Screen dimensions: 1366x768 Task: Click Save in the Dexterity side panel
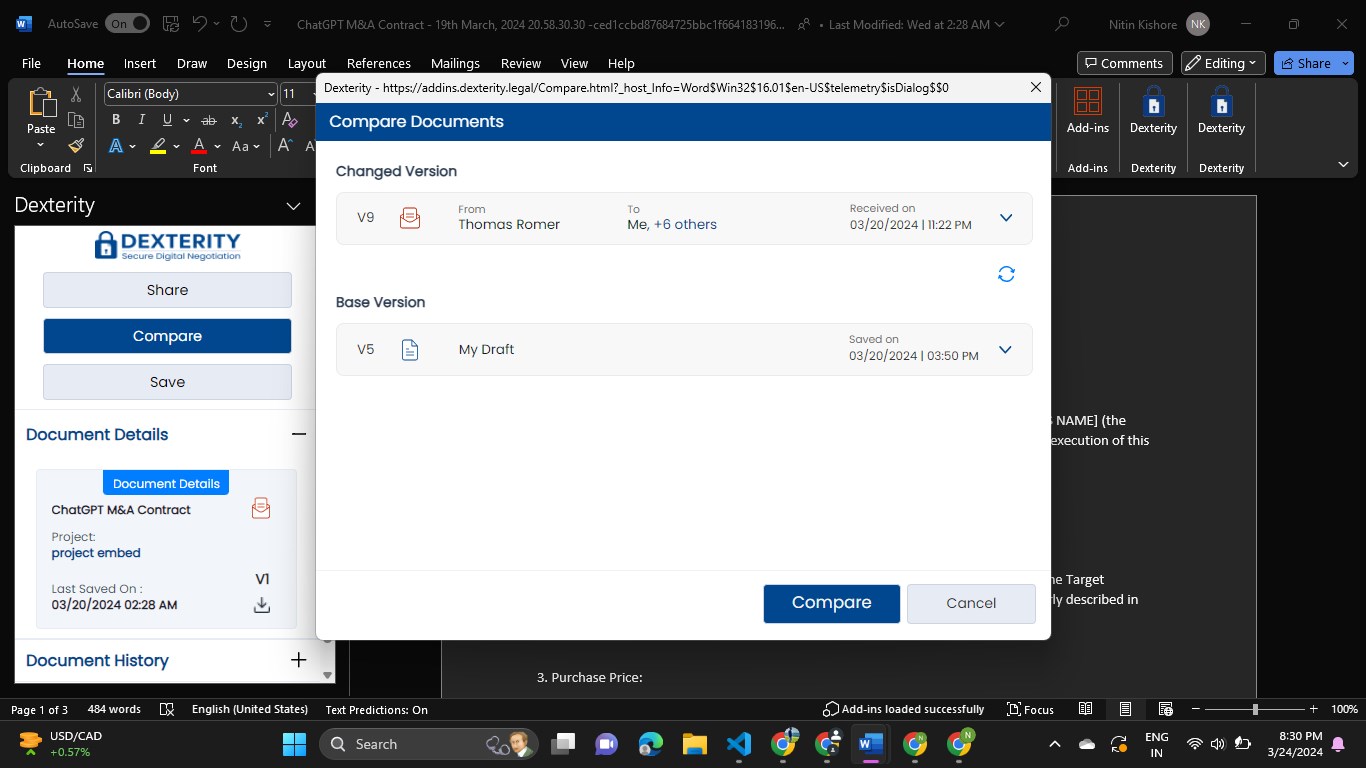click(167, 382)
